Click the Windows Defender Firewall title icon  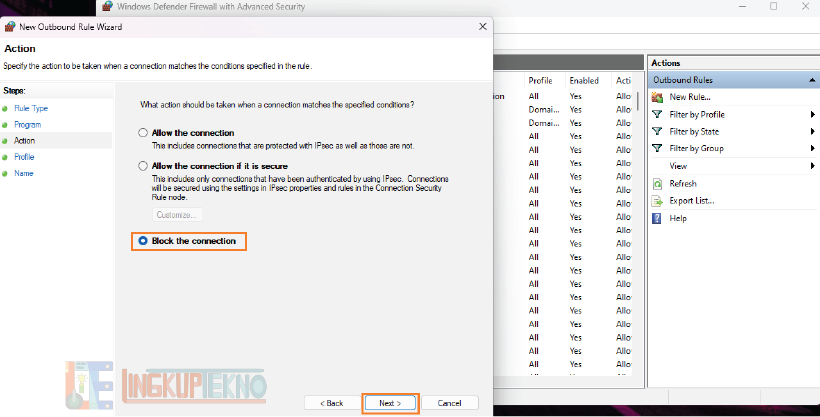107,6
